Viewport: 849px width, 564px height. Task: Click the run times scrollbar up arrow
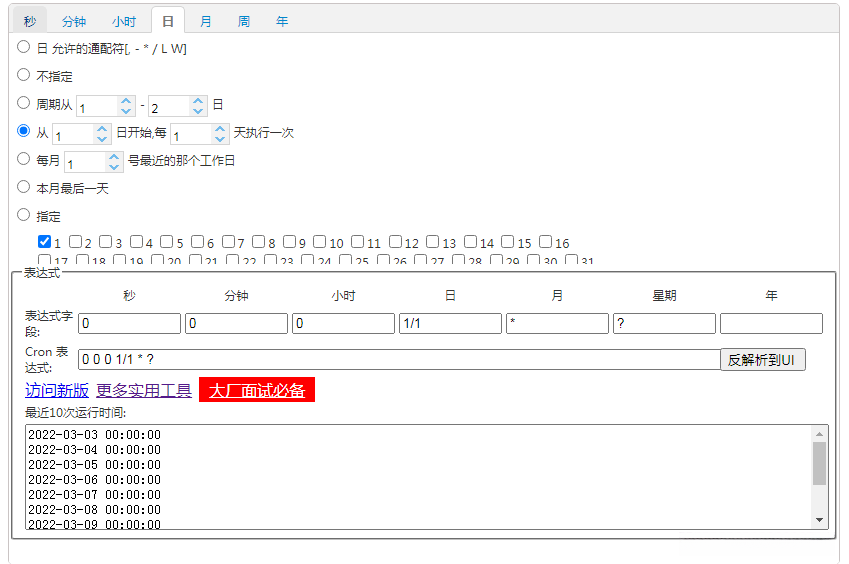coord(819,434)
